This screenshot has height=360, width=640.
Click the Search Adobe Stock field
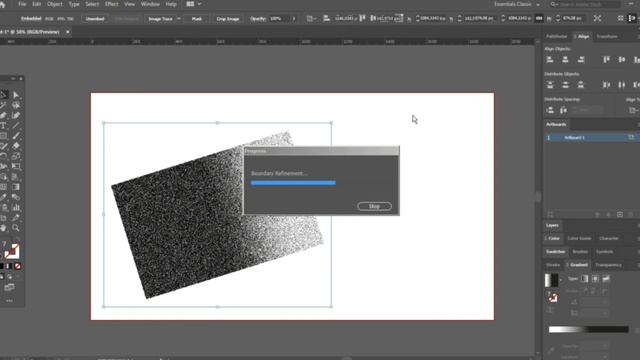click(x=585, y=4)
